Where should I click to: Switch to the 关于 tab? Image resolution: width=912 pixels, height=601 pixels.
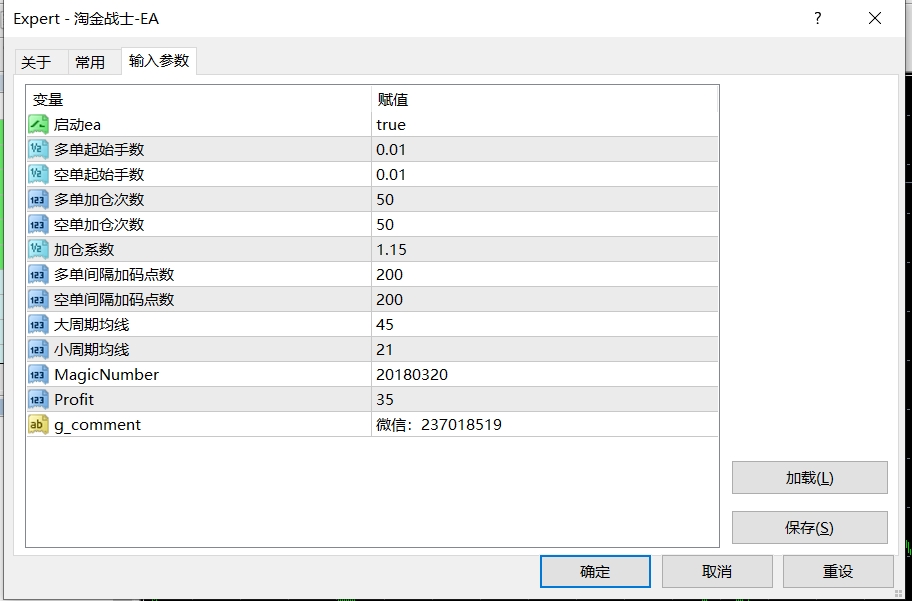click(36, 62)
